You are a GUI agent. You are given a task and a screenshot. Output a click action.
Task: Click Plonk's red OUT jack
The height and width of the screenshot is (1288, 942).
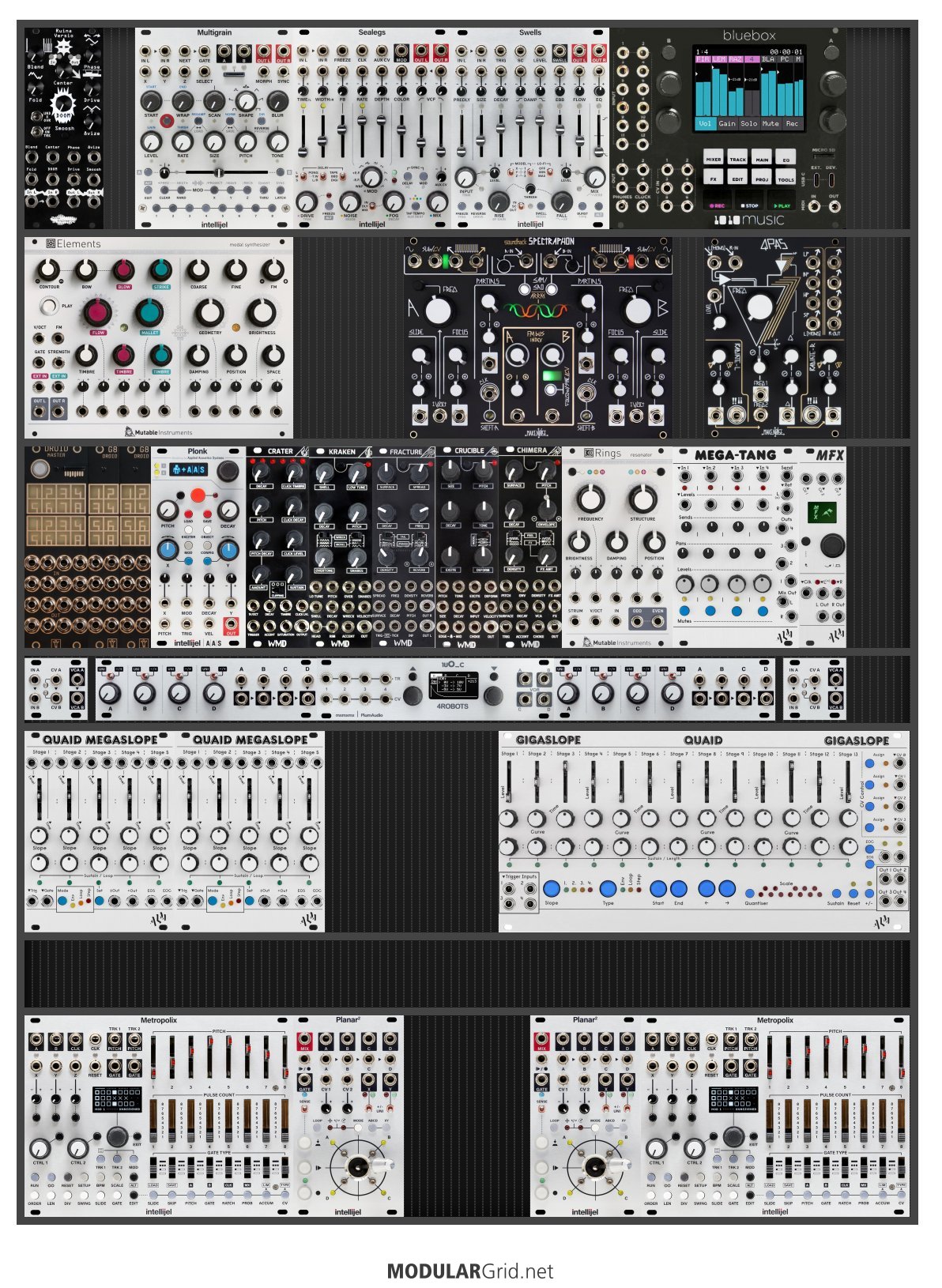[231, 624]
